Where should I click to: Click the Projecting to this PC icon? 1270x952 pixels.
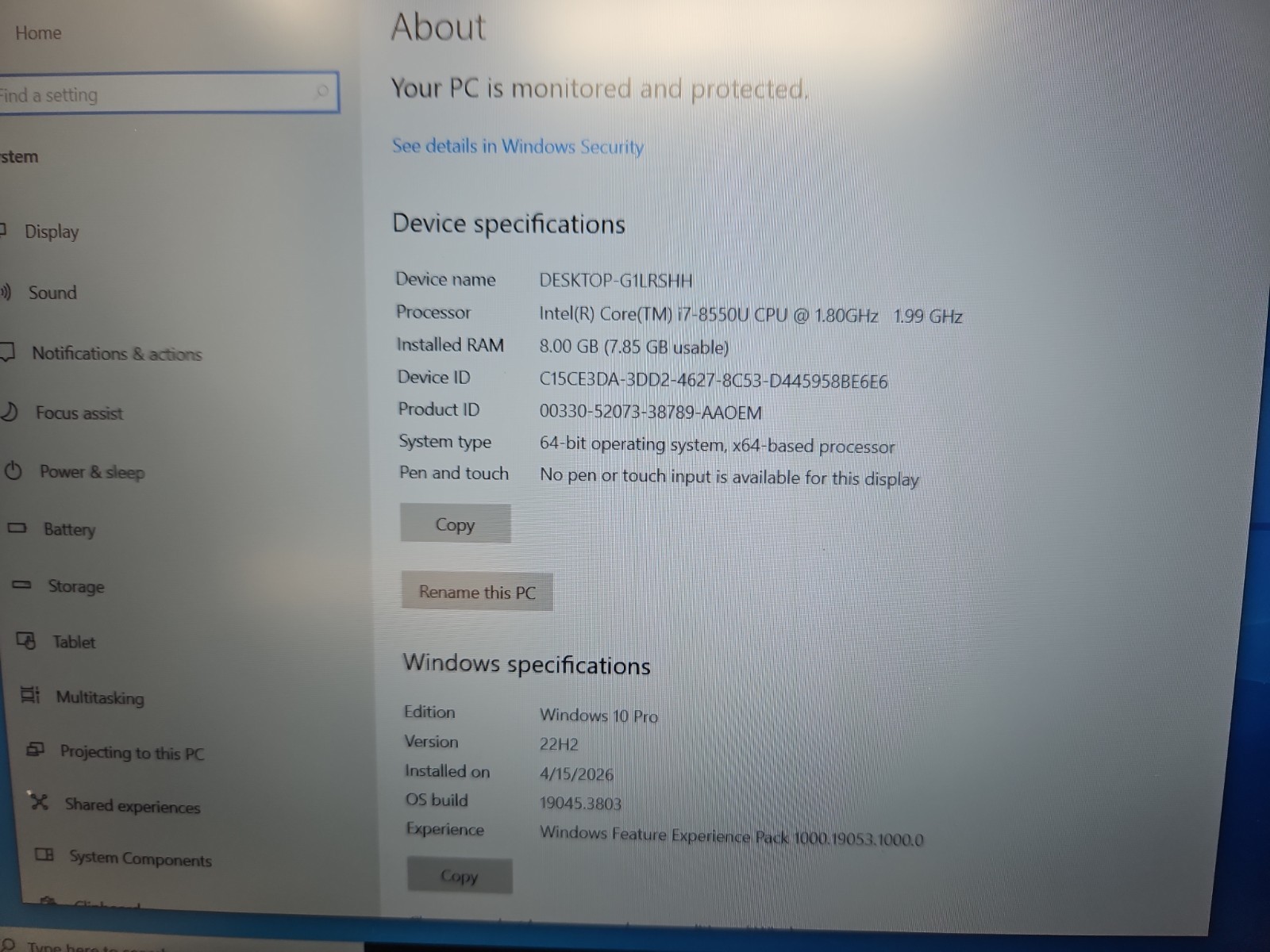pos(35,749)
